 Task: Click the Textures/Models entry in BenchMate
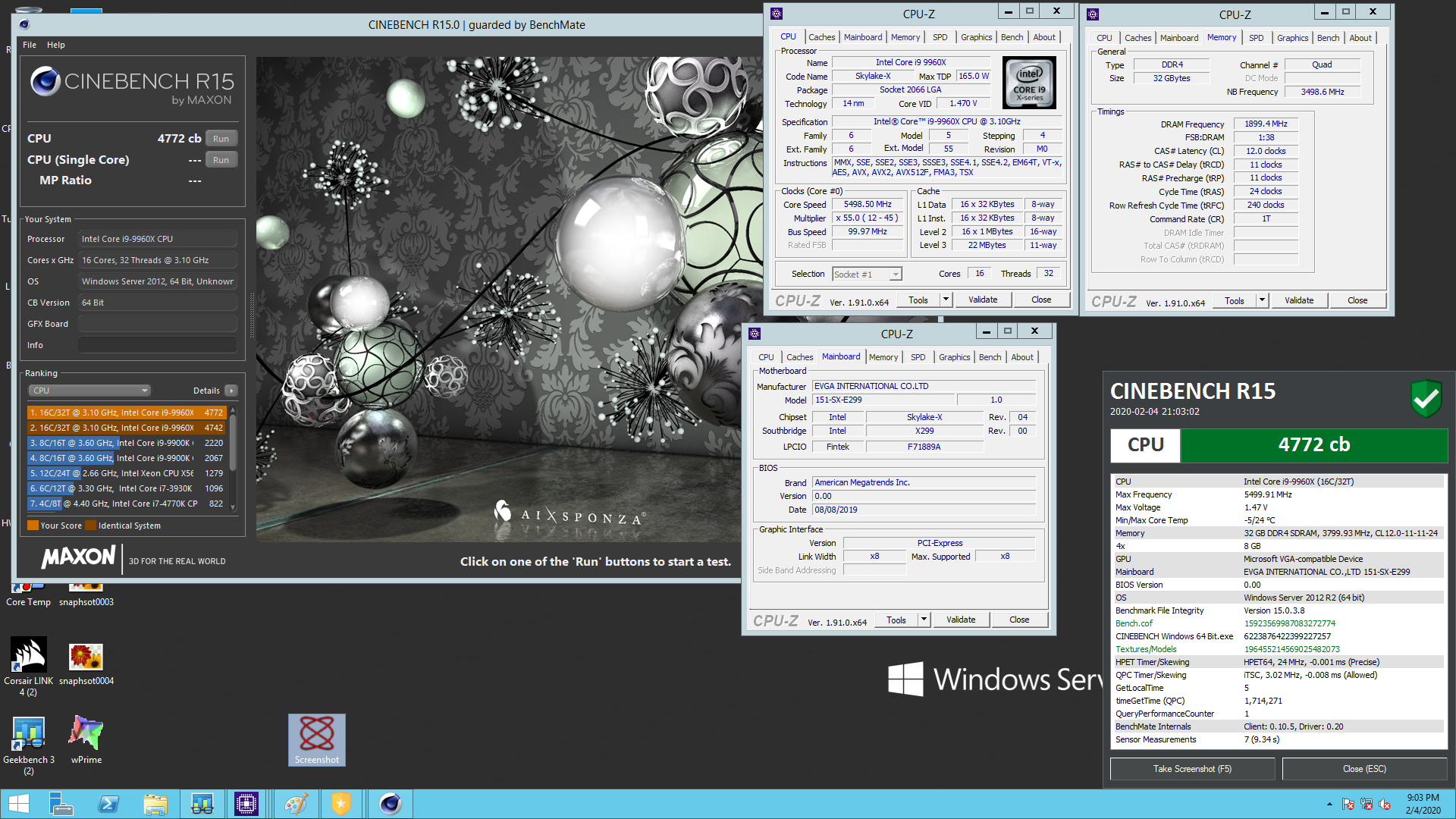coord(1146,649)
